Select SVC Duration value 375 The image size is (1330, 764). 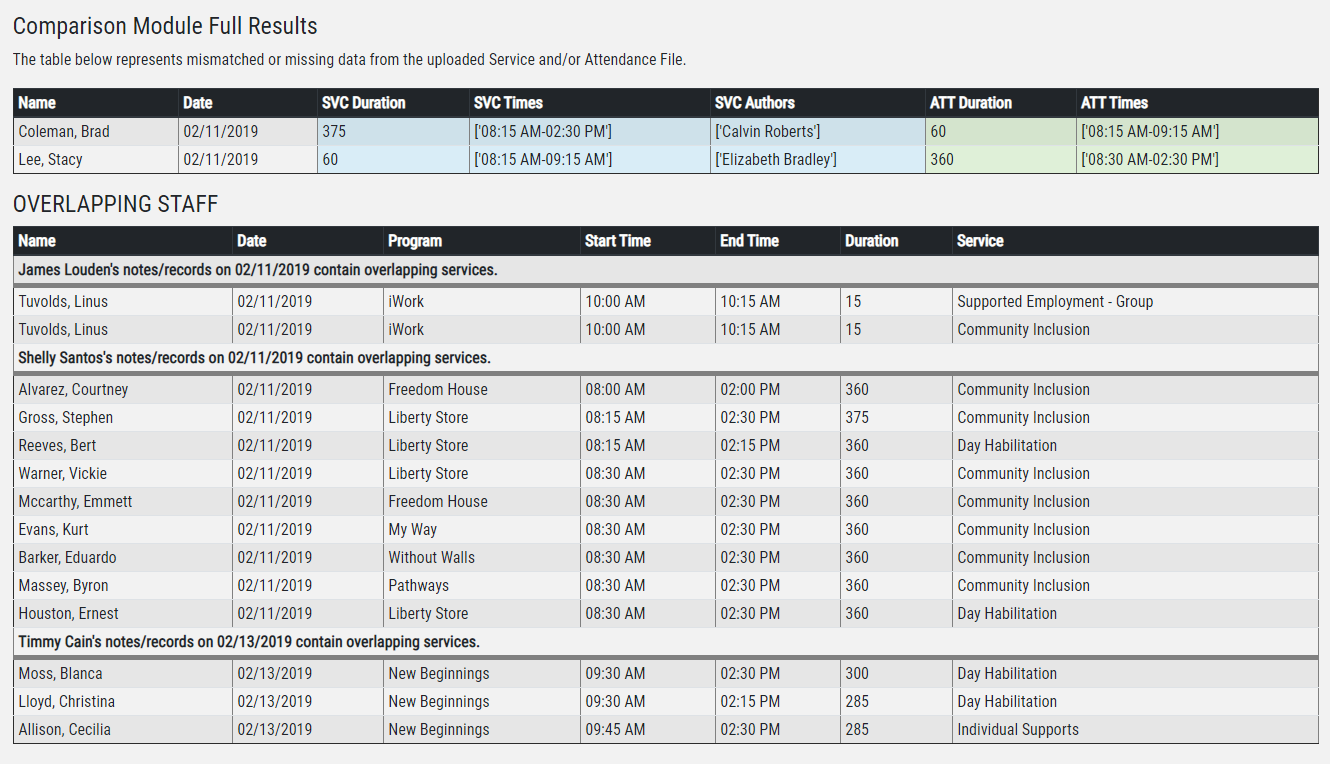[x=393, y=132]
